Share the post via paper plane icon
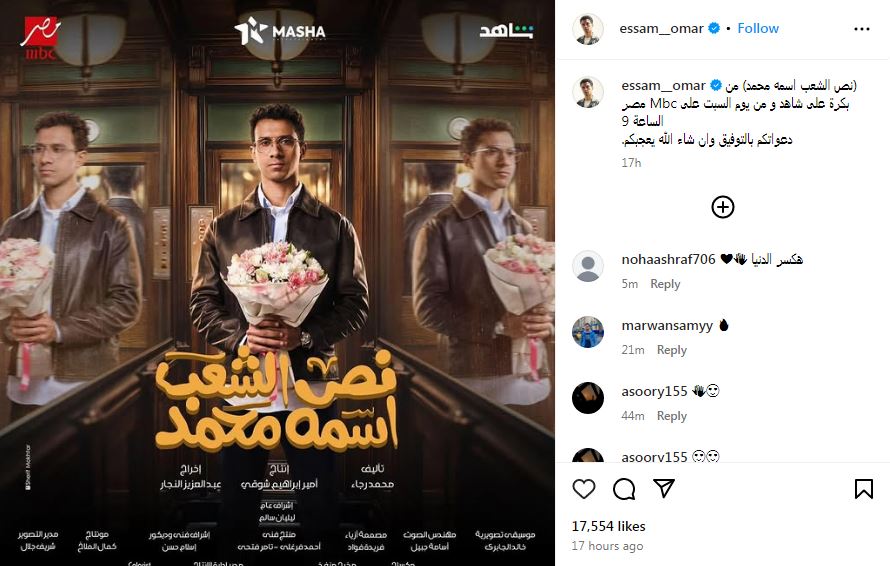Viewport: 890px width, 566px height. (664, 488)
